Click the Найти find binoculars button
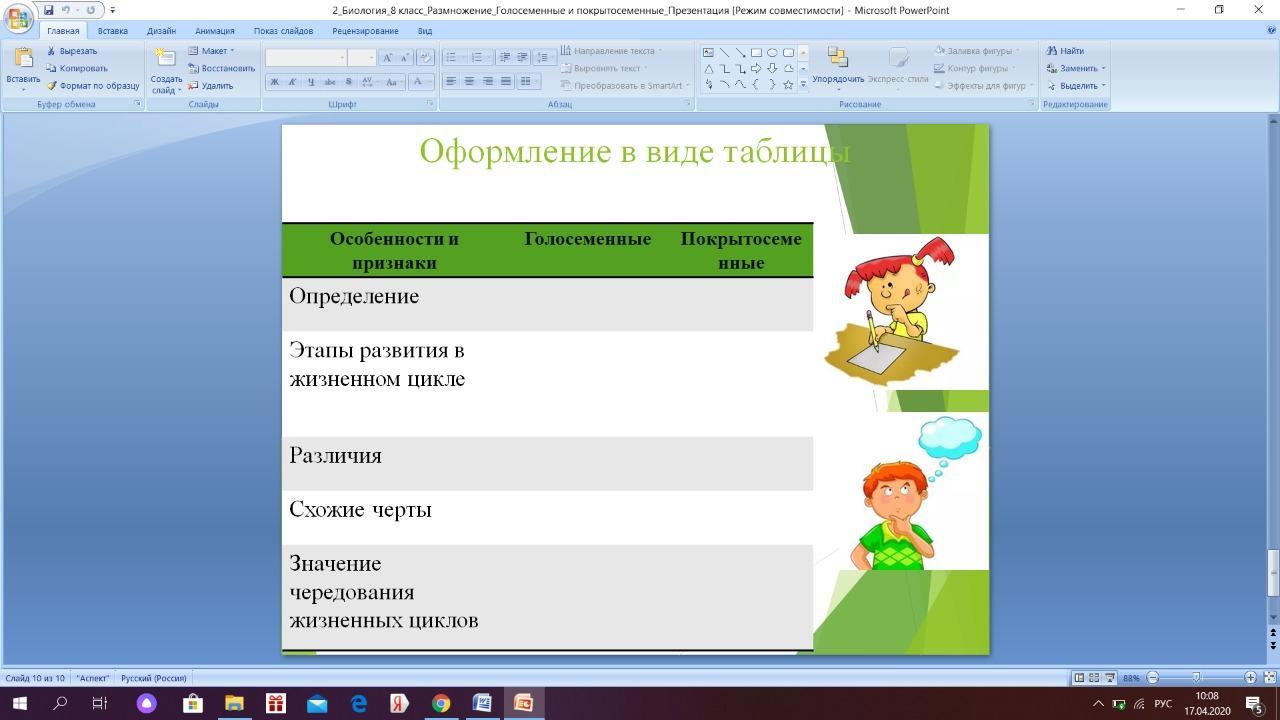The width and height of the screenshot is (1280, 720). click(1065, 51)
